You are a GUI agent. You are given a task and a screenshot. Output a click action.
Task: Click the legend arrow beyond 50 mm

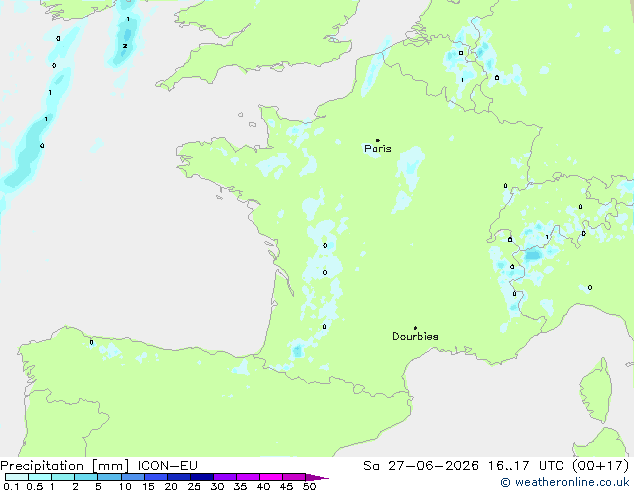click(x=317, y=477)
